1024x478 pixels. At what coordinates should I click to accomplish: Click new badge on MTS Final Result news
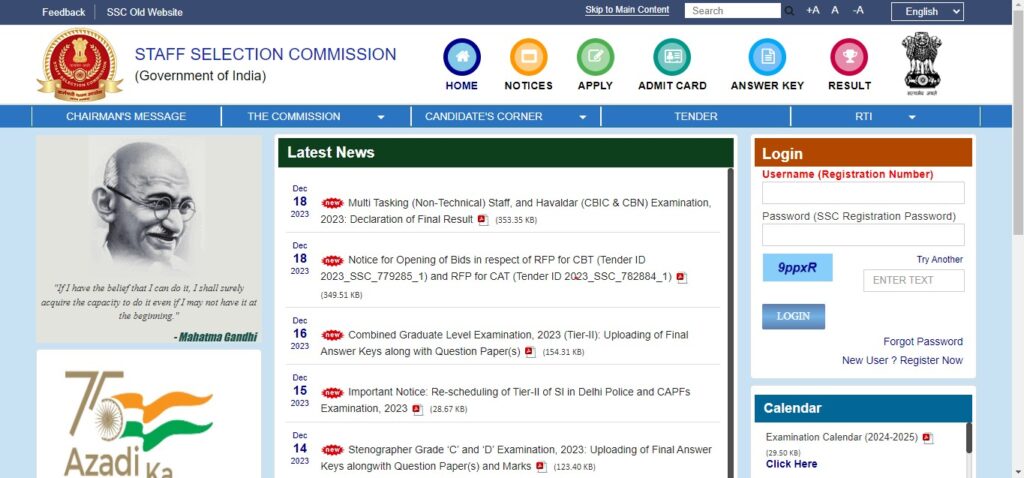(332, 203)
